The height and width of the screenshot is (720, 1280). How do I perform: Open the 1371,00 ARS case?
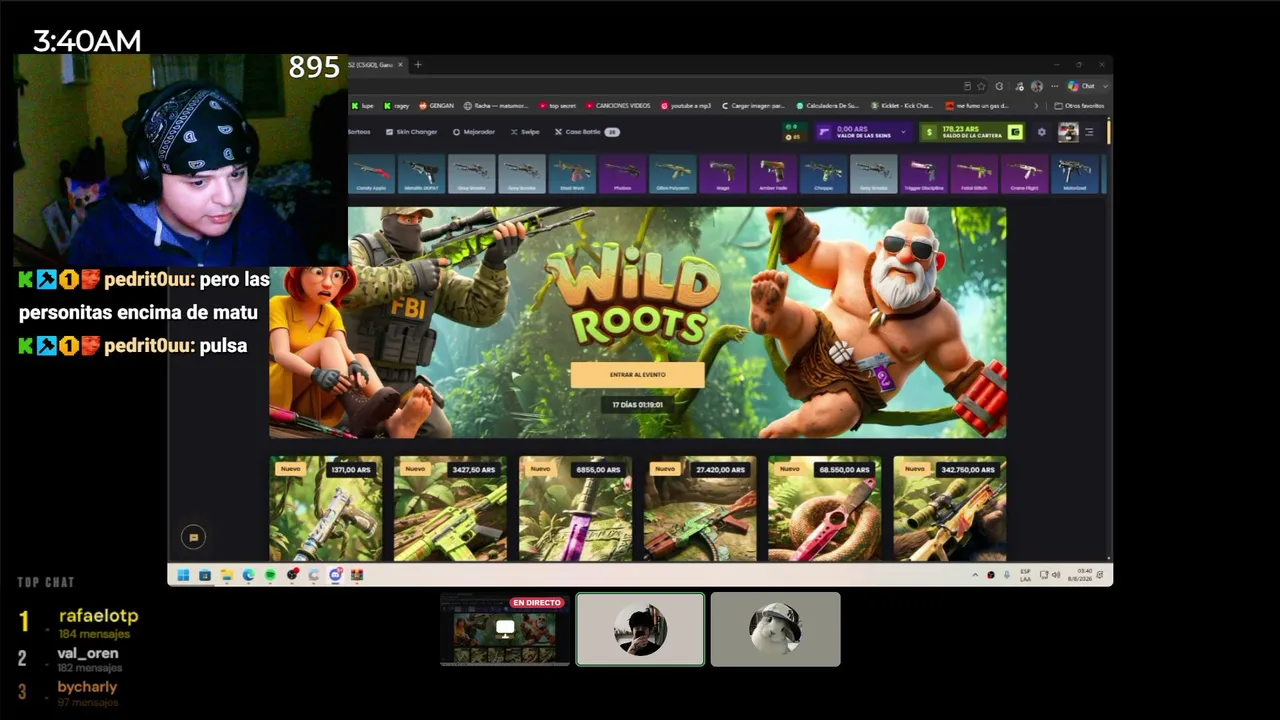[325, 508]
